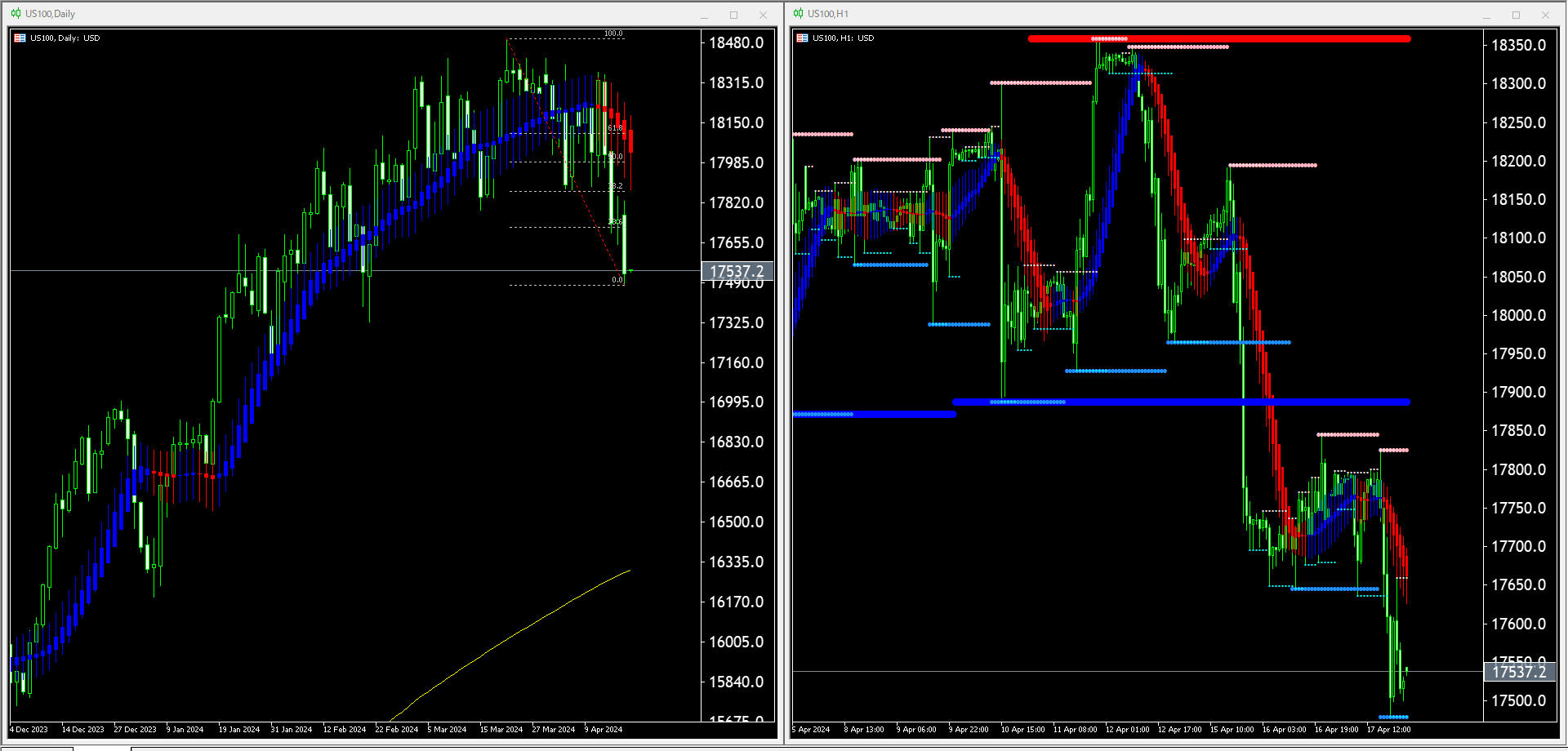Minimize the US100,H1 chart window

(1487, 15)
